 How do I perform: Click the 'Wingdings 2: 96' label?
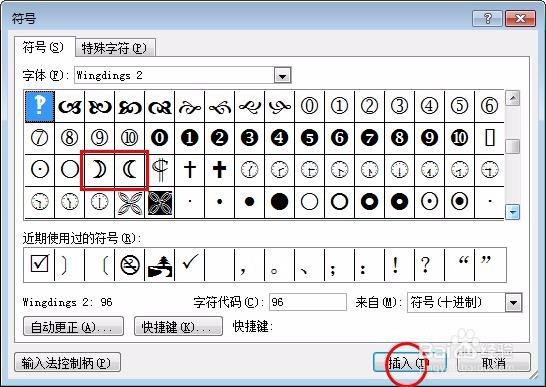[x=68, y=302]
